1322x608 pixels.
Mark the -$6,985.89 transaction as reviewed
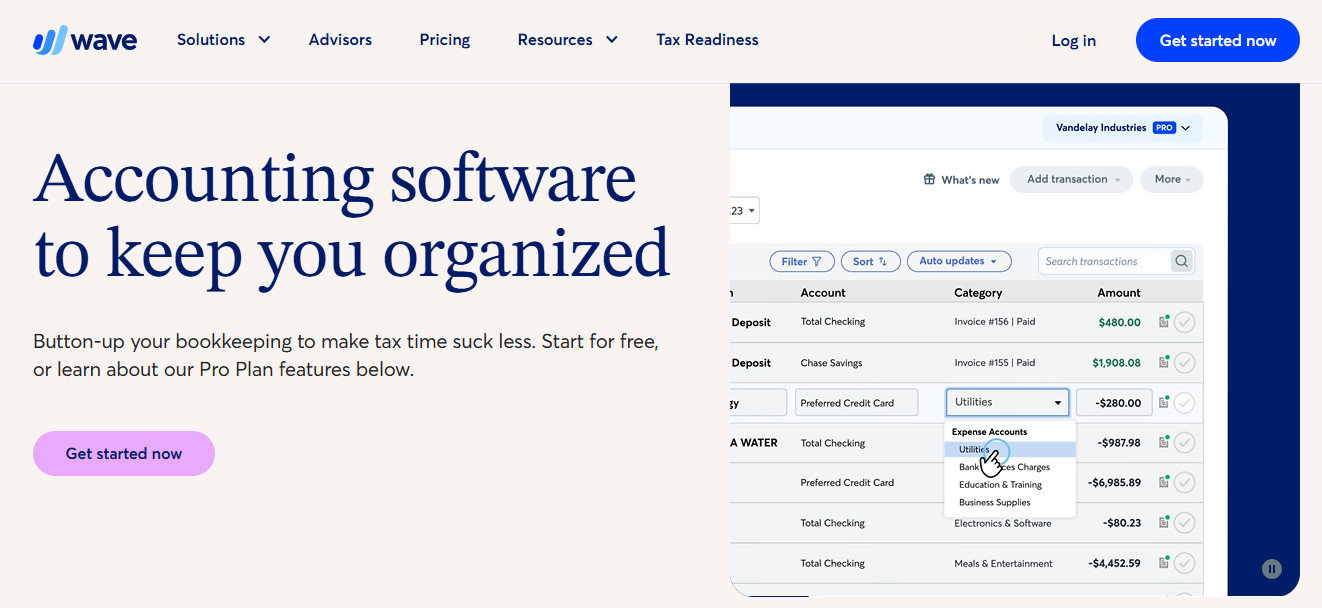coord(1184,482)
